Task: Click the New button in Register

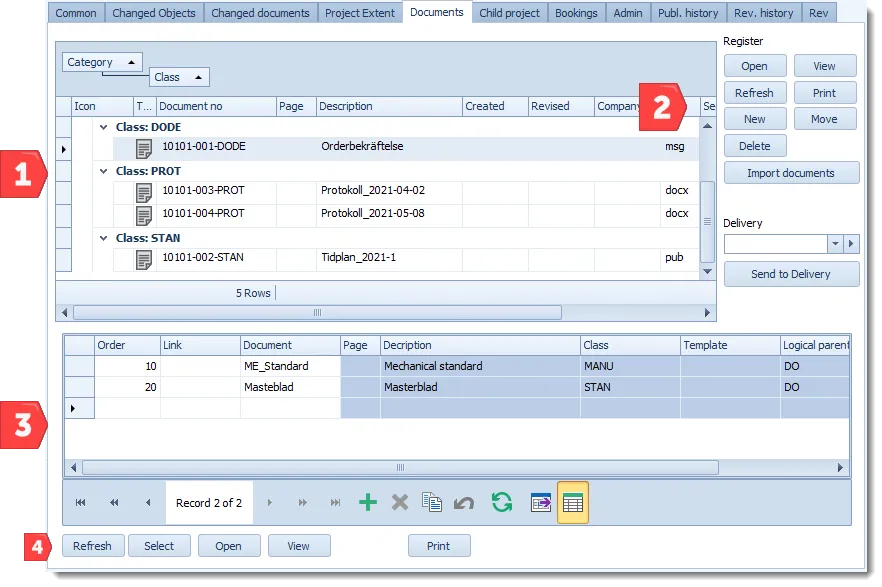Action: [755, 119]
